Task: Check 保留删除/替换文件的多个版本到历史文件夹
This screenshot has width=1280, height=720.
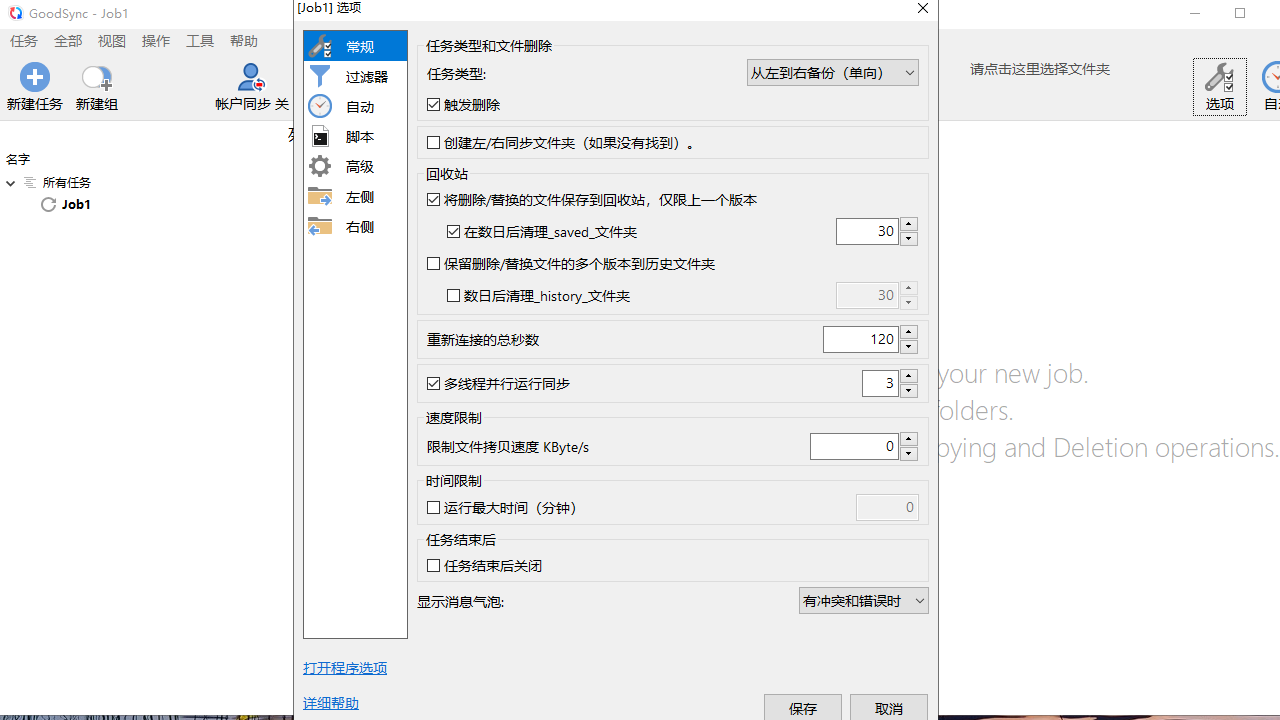Action: 434,263
